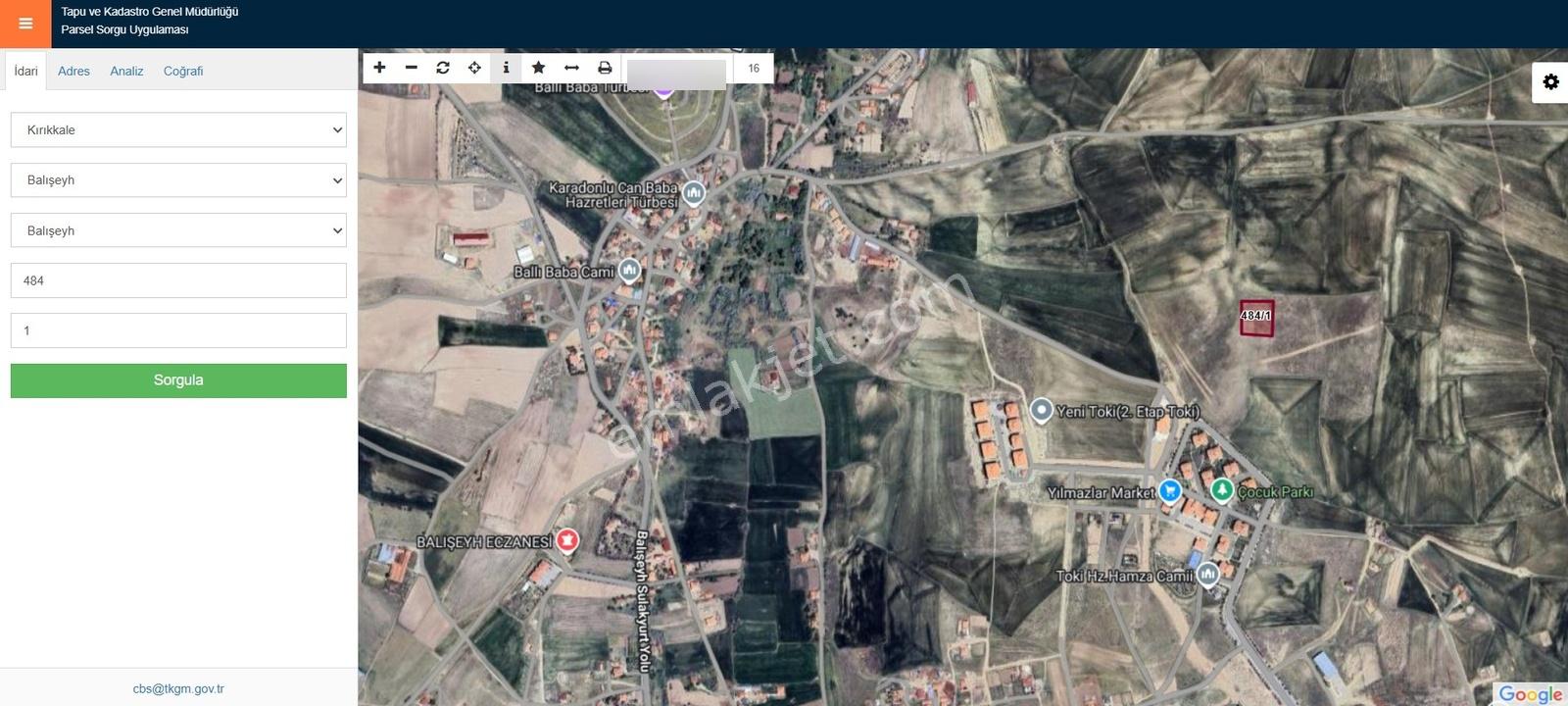Open the district dropdown below Kırıkkale
This screenshot has height=706, width=1568.
pos(178,180)
